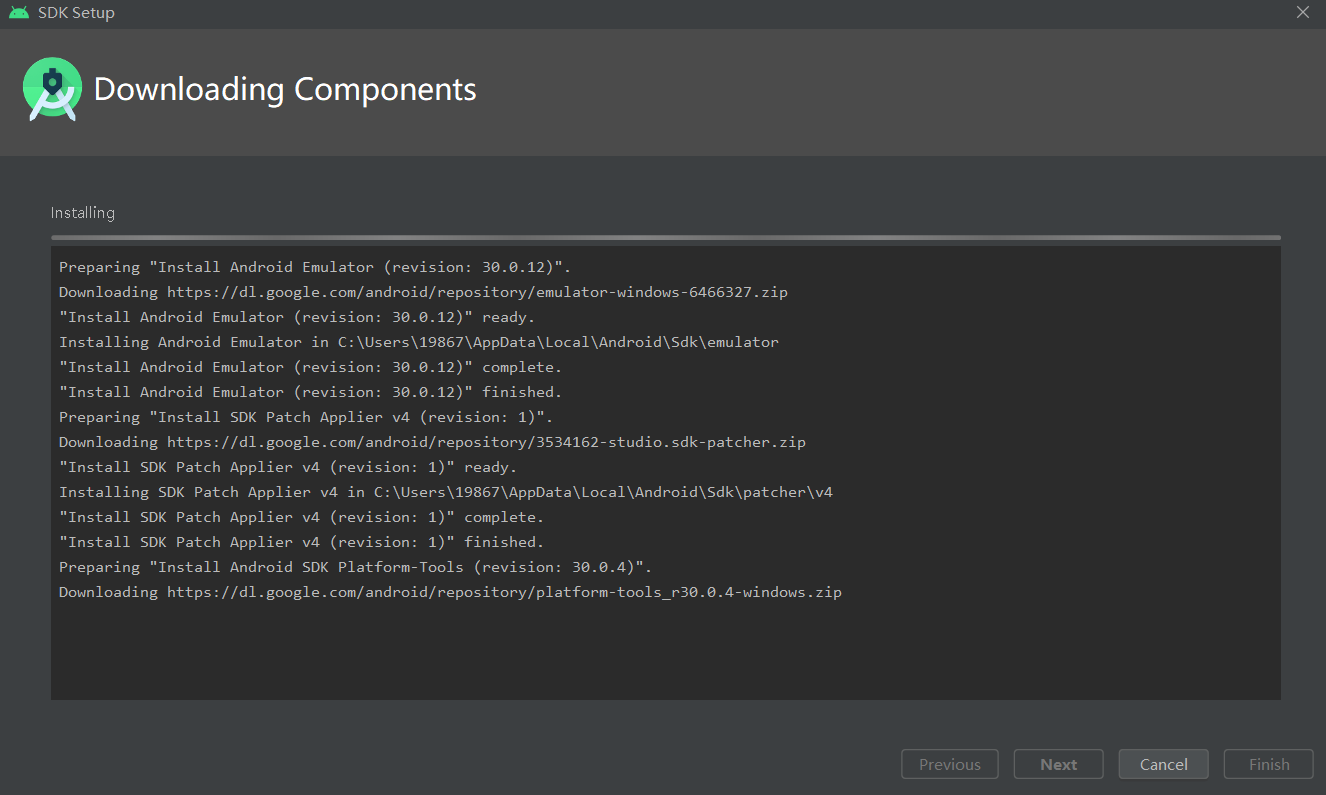Click the Preparing Platform-Tools log line

pyautogui.click(x=355, y=567)
